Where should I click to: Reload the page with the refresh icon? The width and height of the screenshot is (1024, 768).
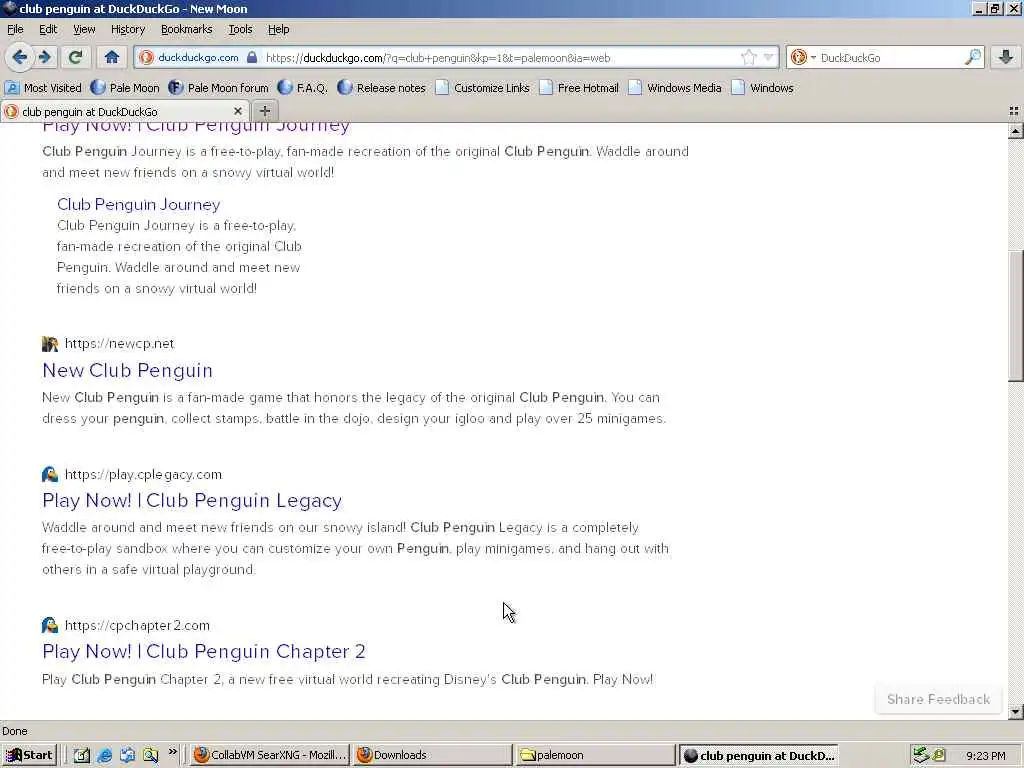pos(75,57)
